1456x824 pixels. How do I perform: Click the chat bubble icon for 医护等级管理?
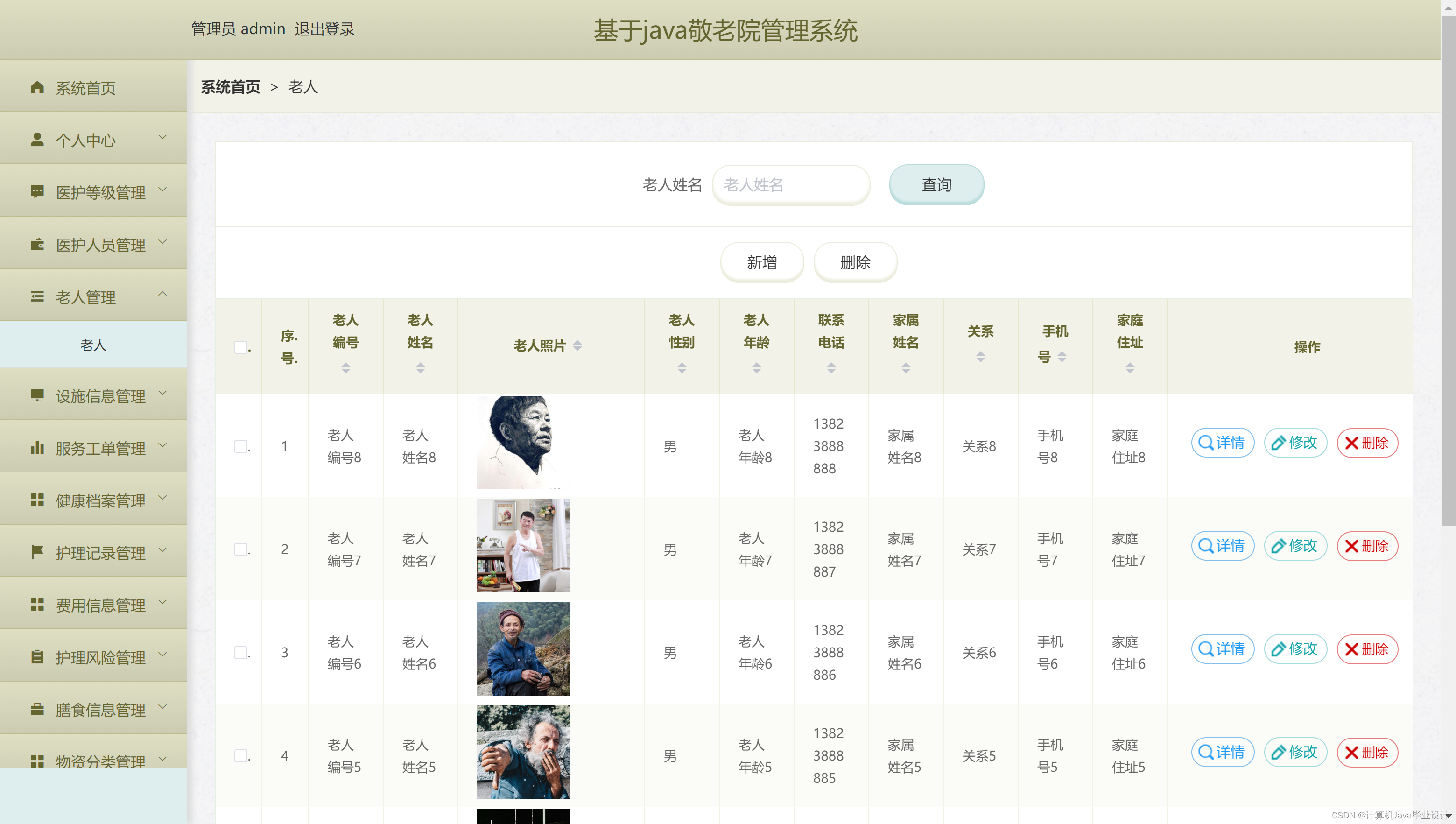pyautogui.click(x=37, y=192)
